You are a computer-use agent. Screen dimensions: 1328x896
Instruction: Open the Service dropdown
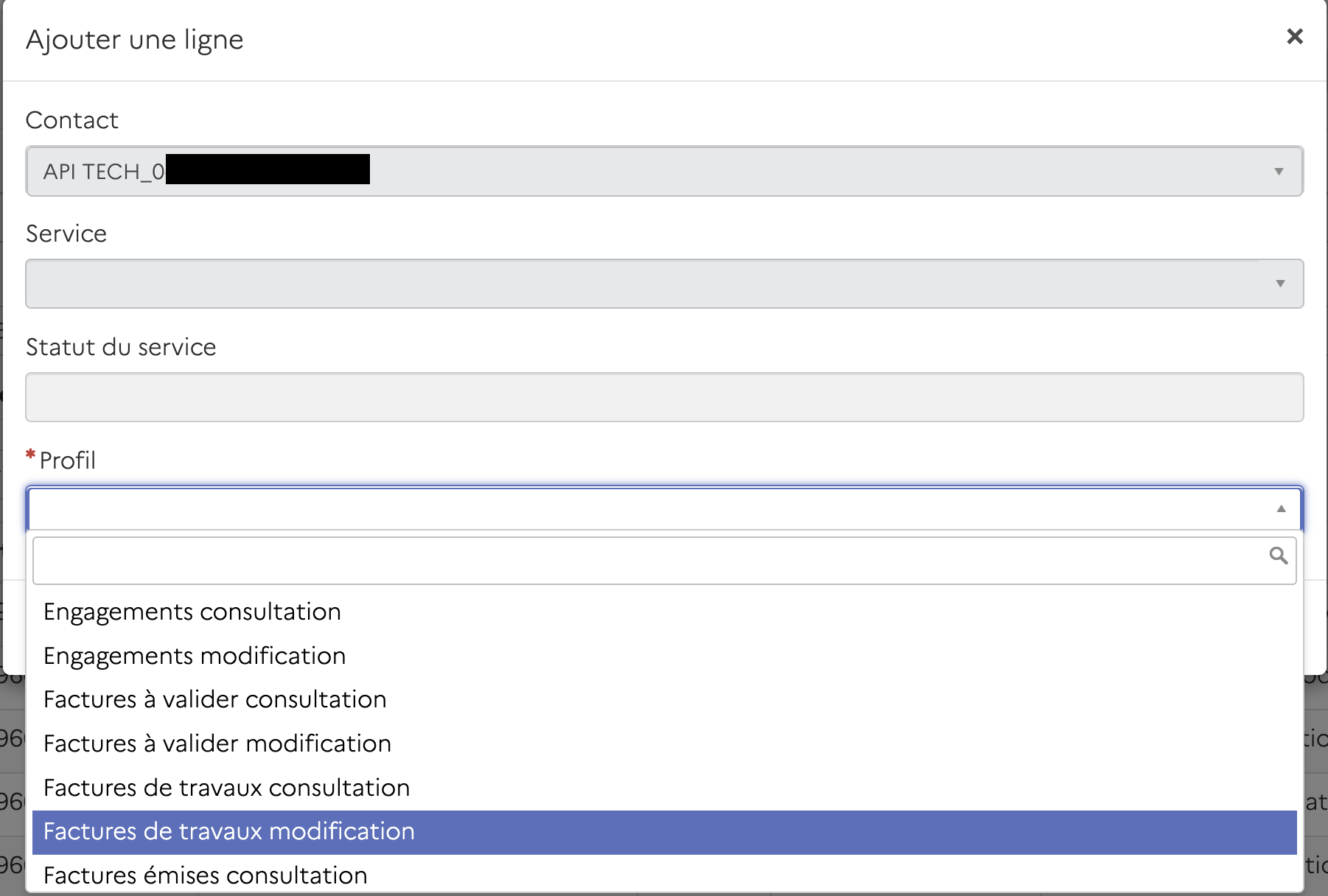coord(663,283)
